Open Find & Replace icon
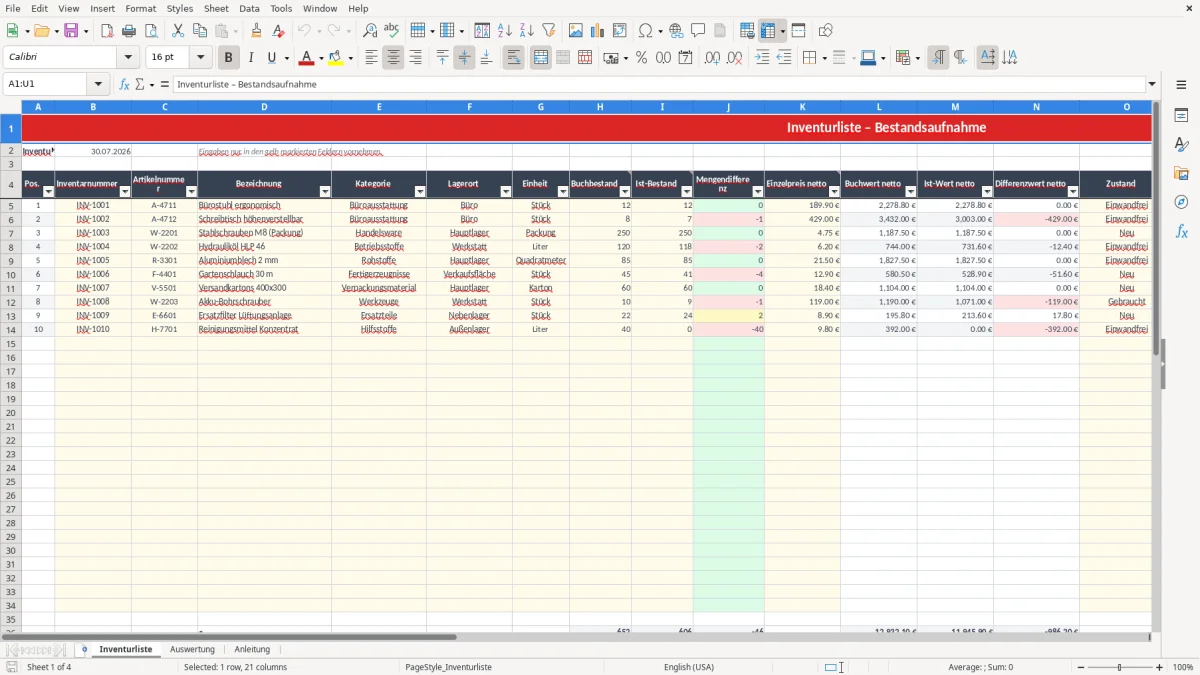This screenshot has width=1200, height=675. (370, 31)
